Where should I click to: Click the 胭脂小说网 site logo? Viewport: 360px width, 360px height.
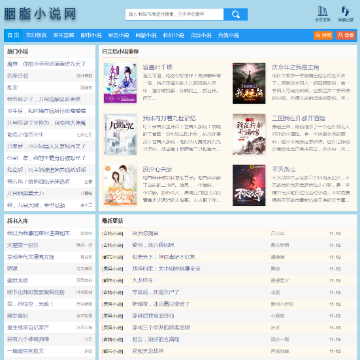[x=40, y=14]
